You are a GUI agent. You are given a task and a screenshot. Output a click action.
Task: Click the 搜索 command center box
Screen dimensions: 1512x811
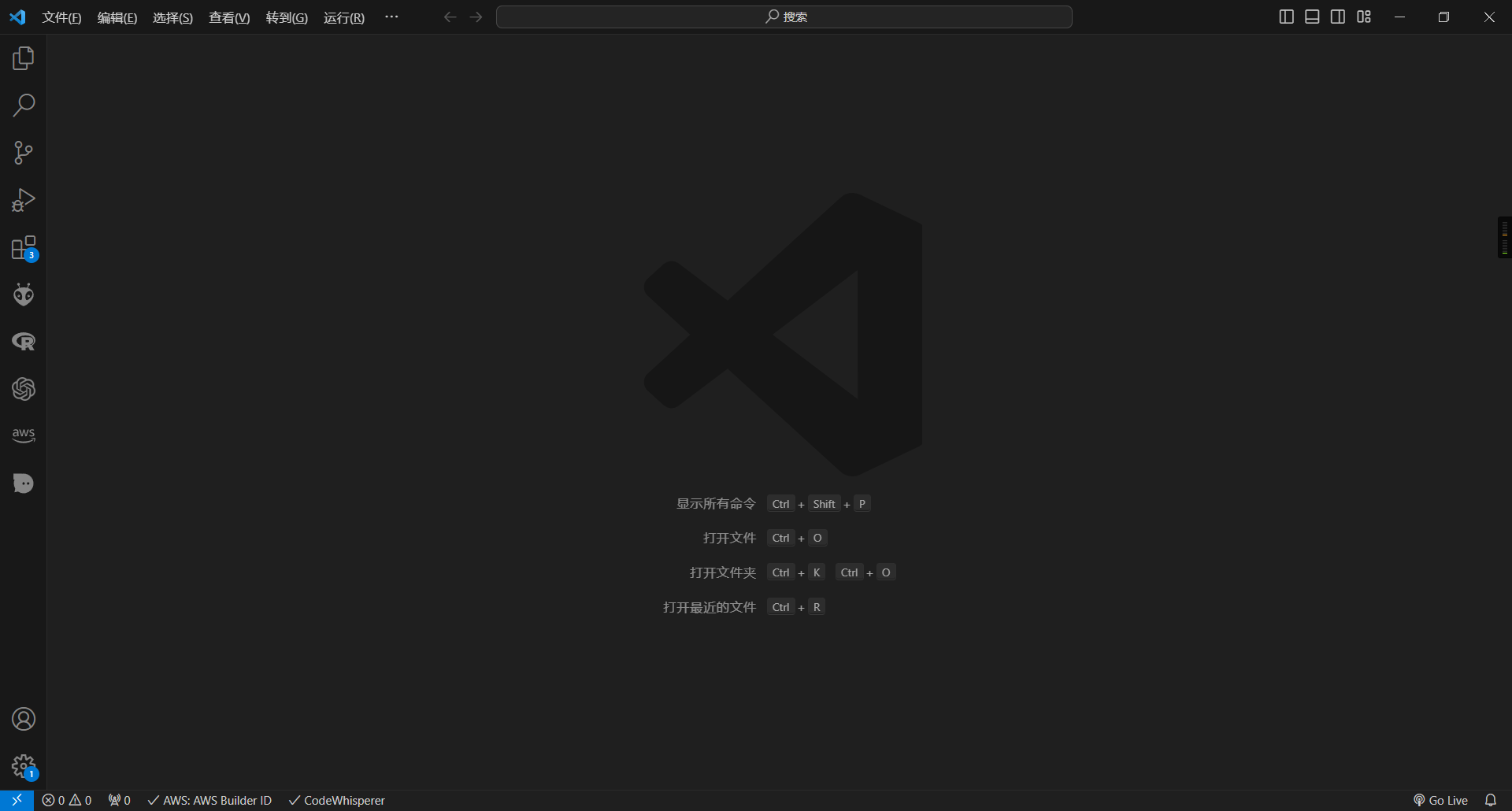coord(784,17)
